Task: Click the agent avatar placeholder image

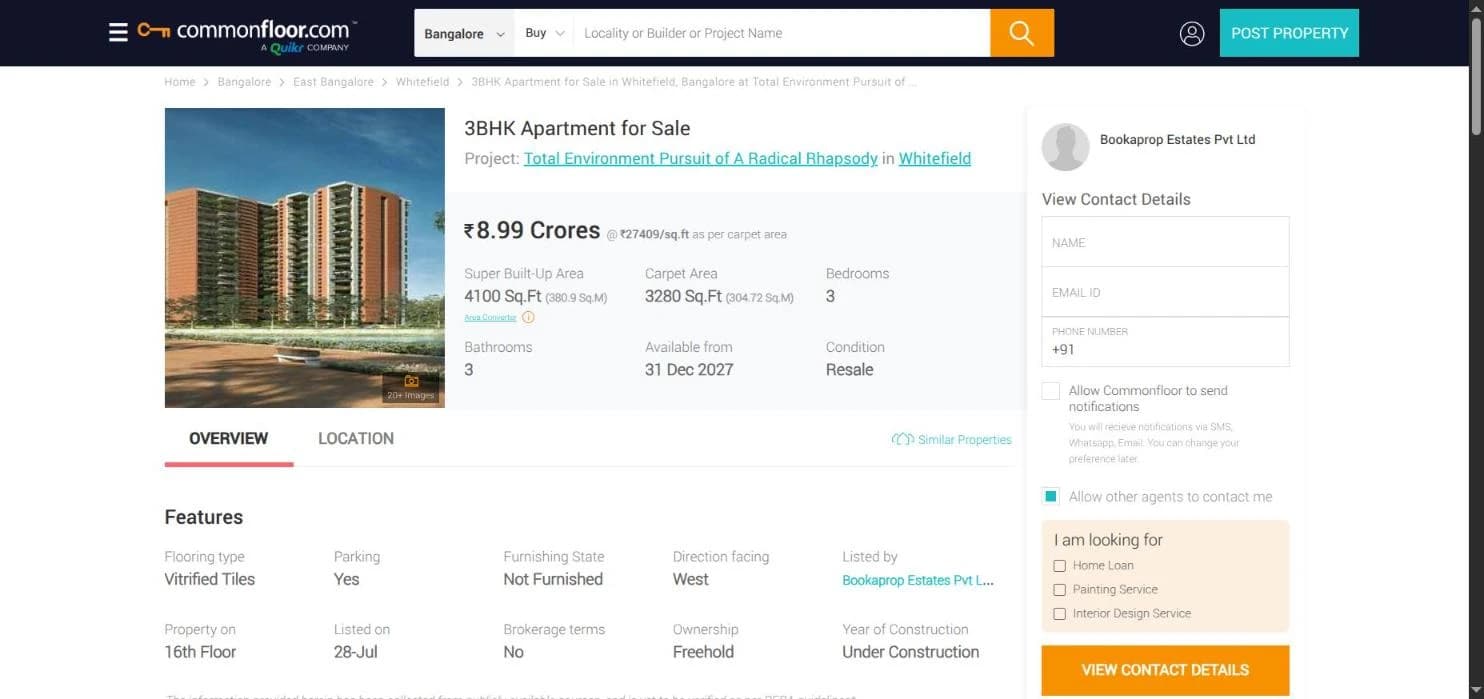Action: pos(1065,147)
